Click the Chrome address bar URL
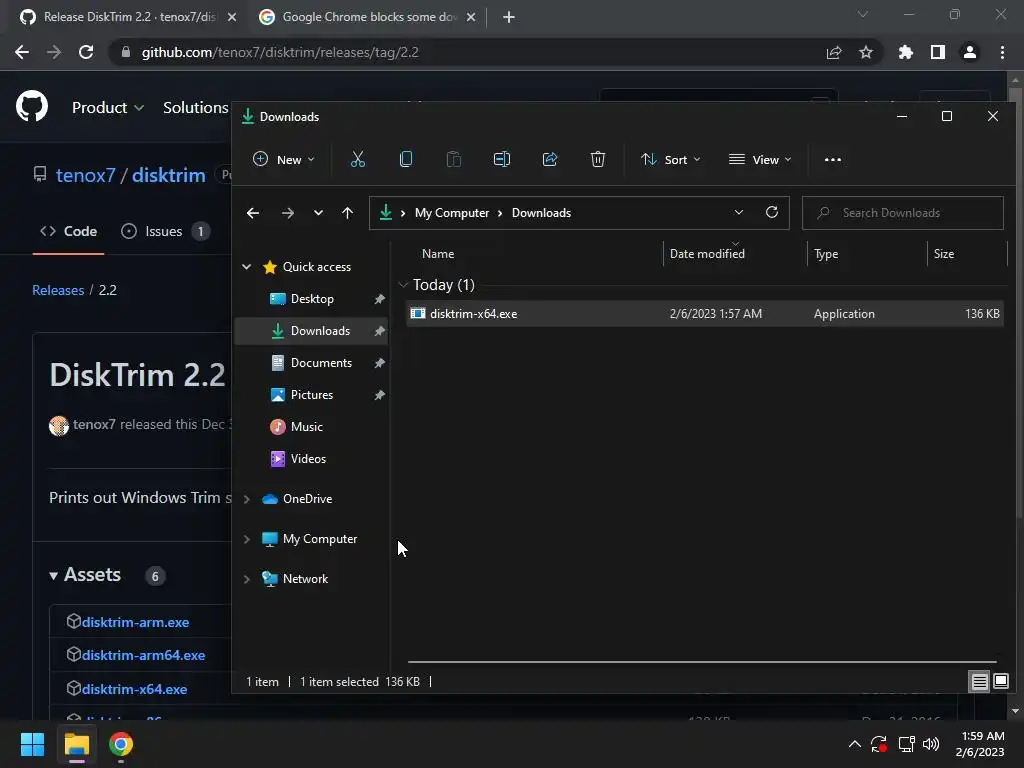Screen dimensions: 1024x768 (x=280, y=52)
